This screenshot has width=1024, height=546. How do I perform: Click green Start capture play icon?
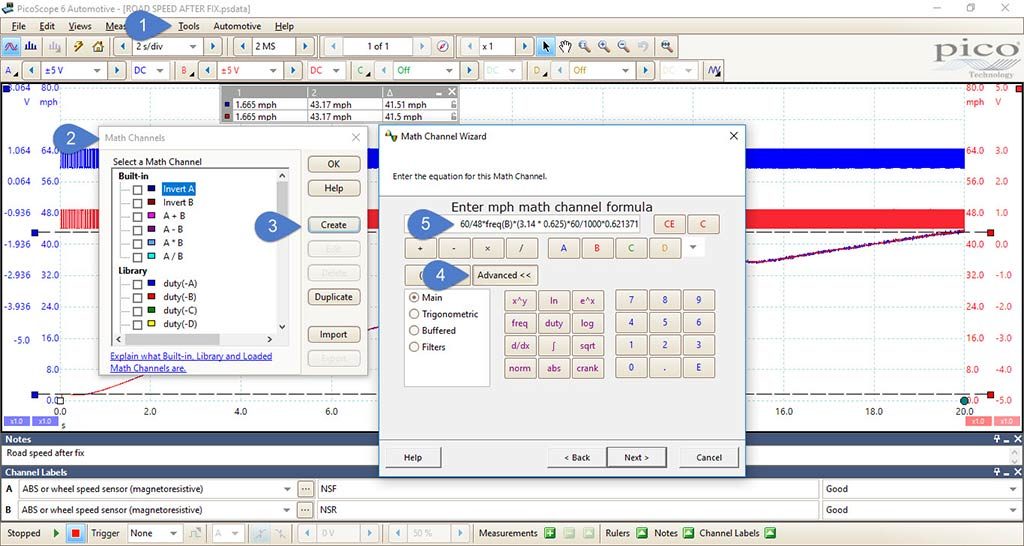pos(56,533)
